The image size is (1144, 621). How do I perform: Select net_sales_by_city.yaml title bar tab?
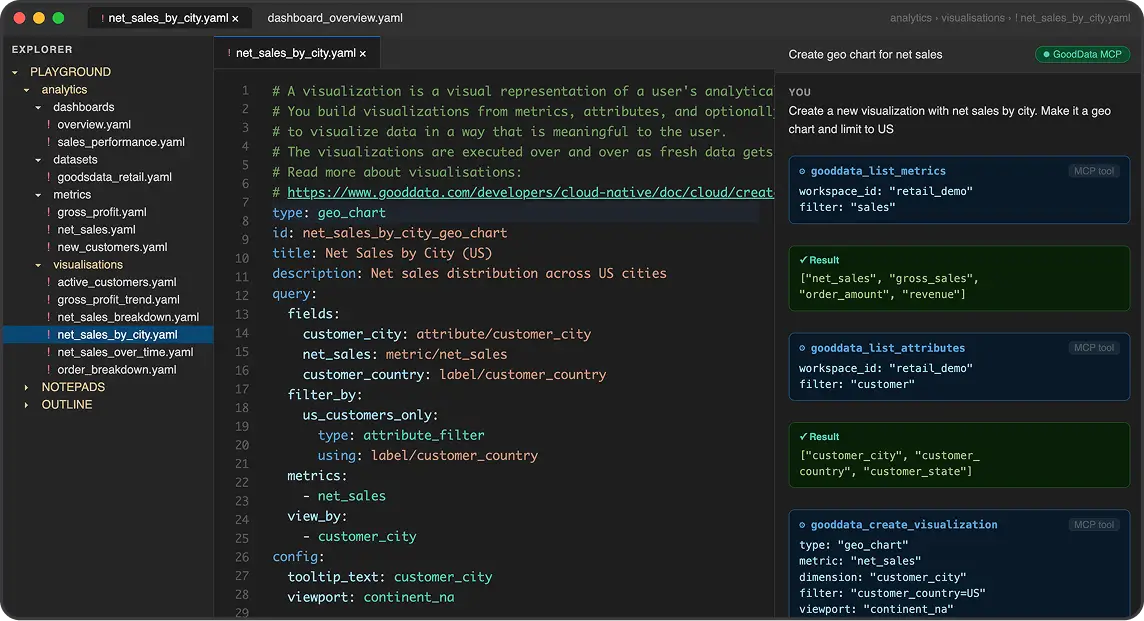(169, 18)
